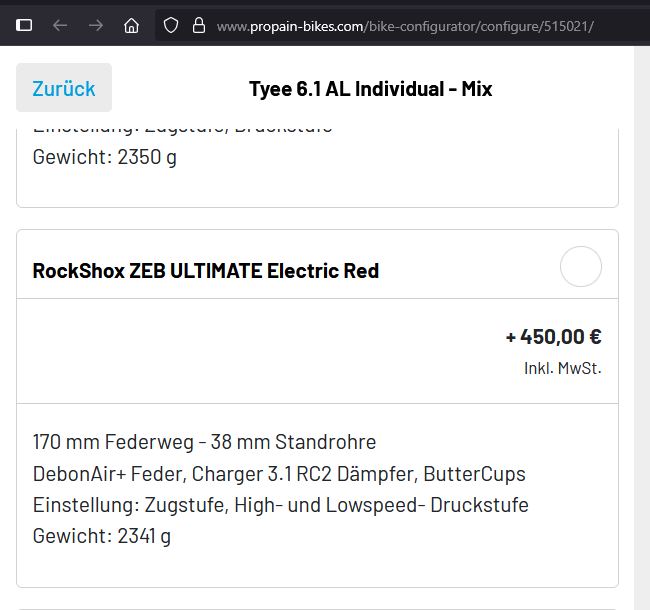The width and height of the screenshot is (650, 610).
Task: Click the + 450,00 € price
Action: (x=553, y=336)
